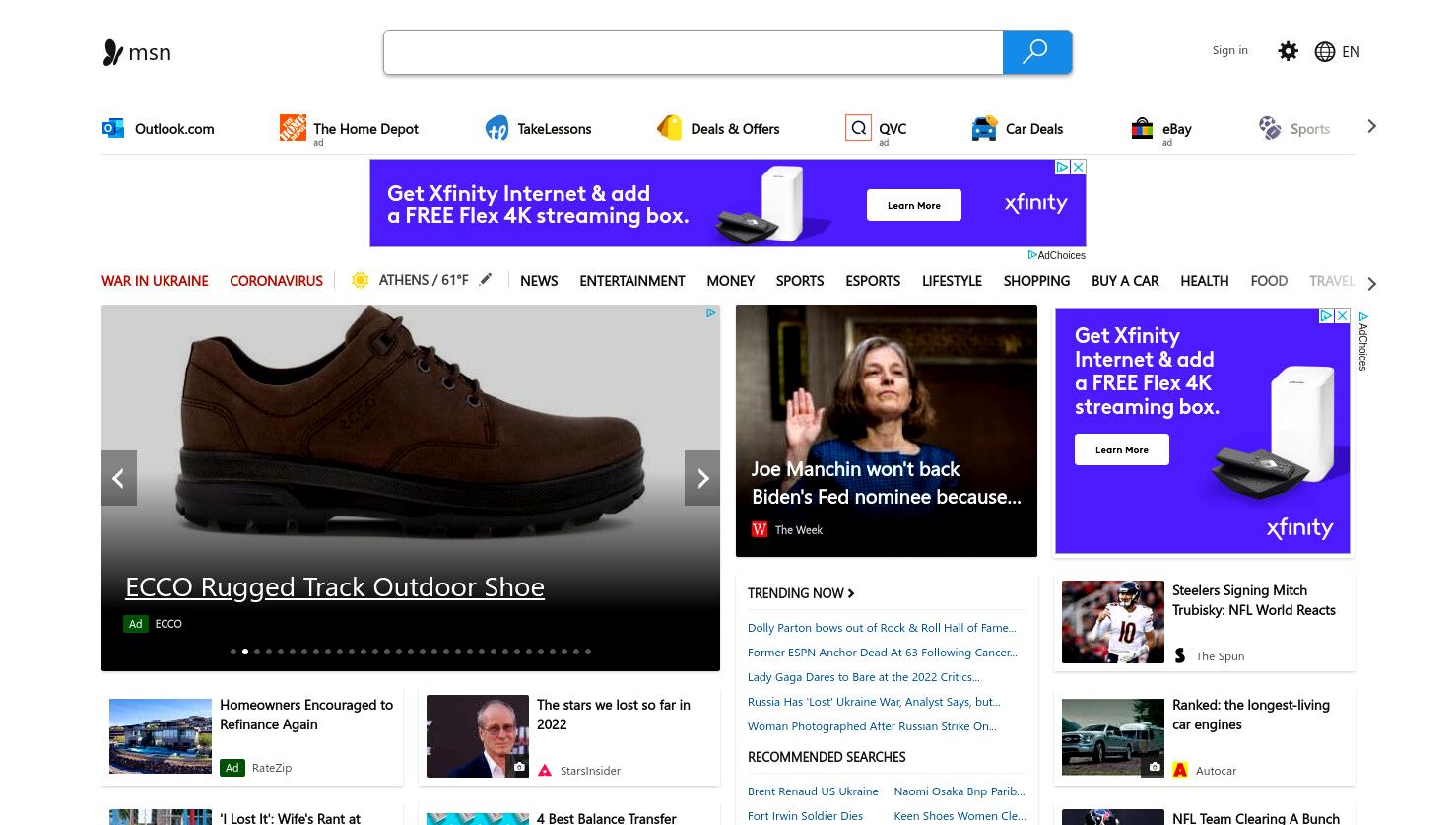Open the CORONAVIRUS section
Screen dimensions: 1456x825
click(276, 281)
